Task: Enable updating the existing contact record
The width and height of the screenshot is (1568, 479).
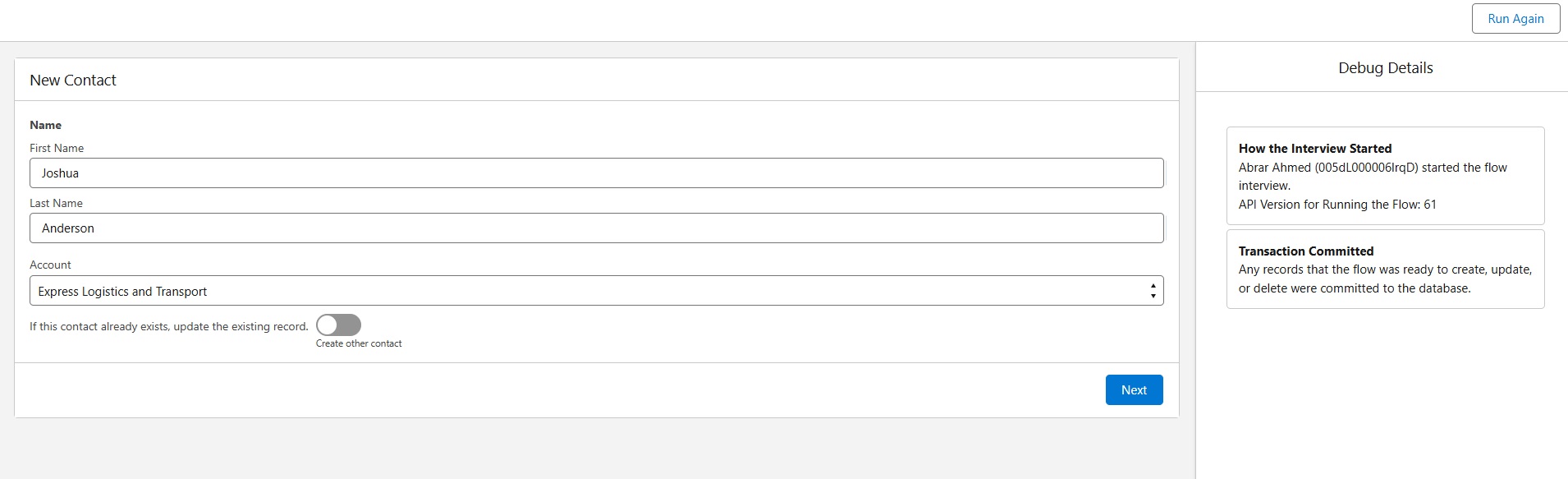Action: coord(337,325)
